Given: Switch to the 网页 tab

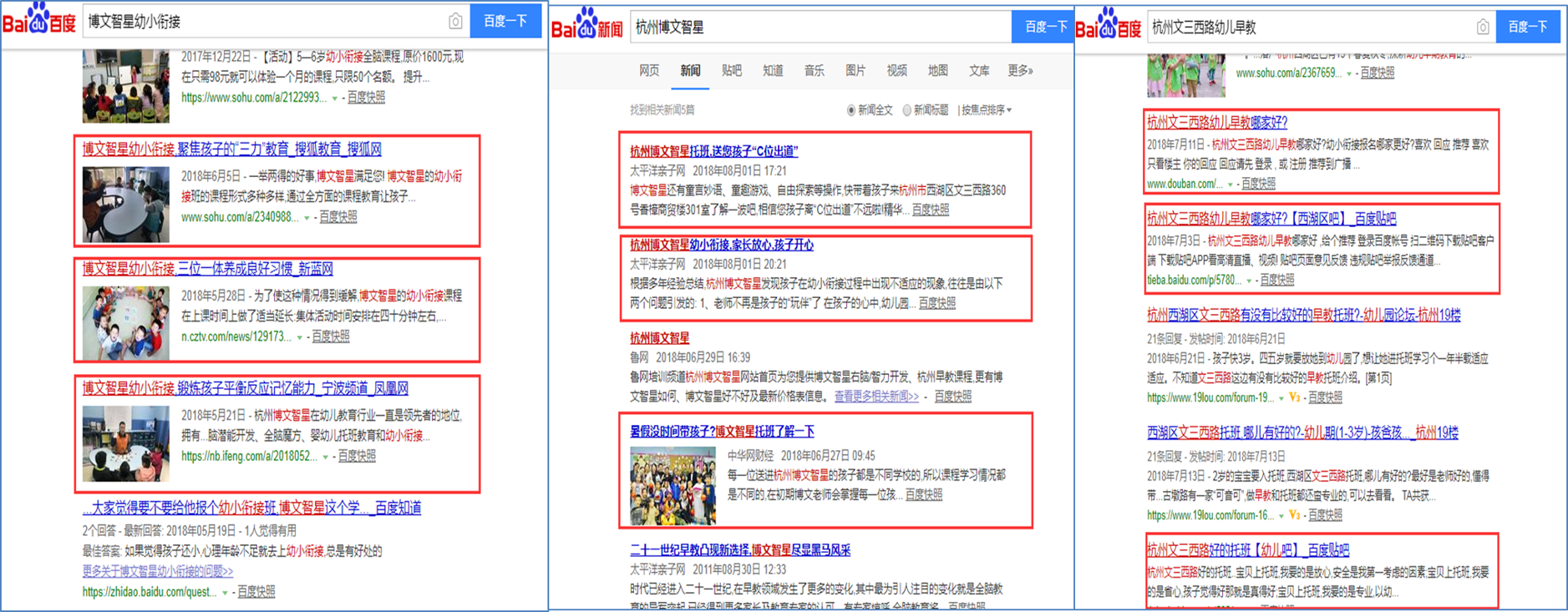Looking at the screenshot, I should (x=649, y=71).
